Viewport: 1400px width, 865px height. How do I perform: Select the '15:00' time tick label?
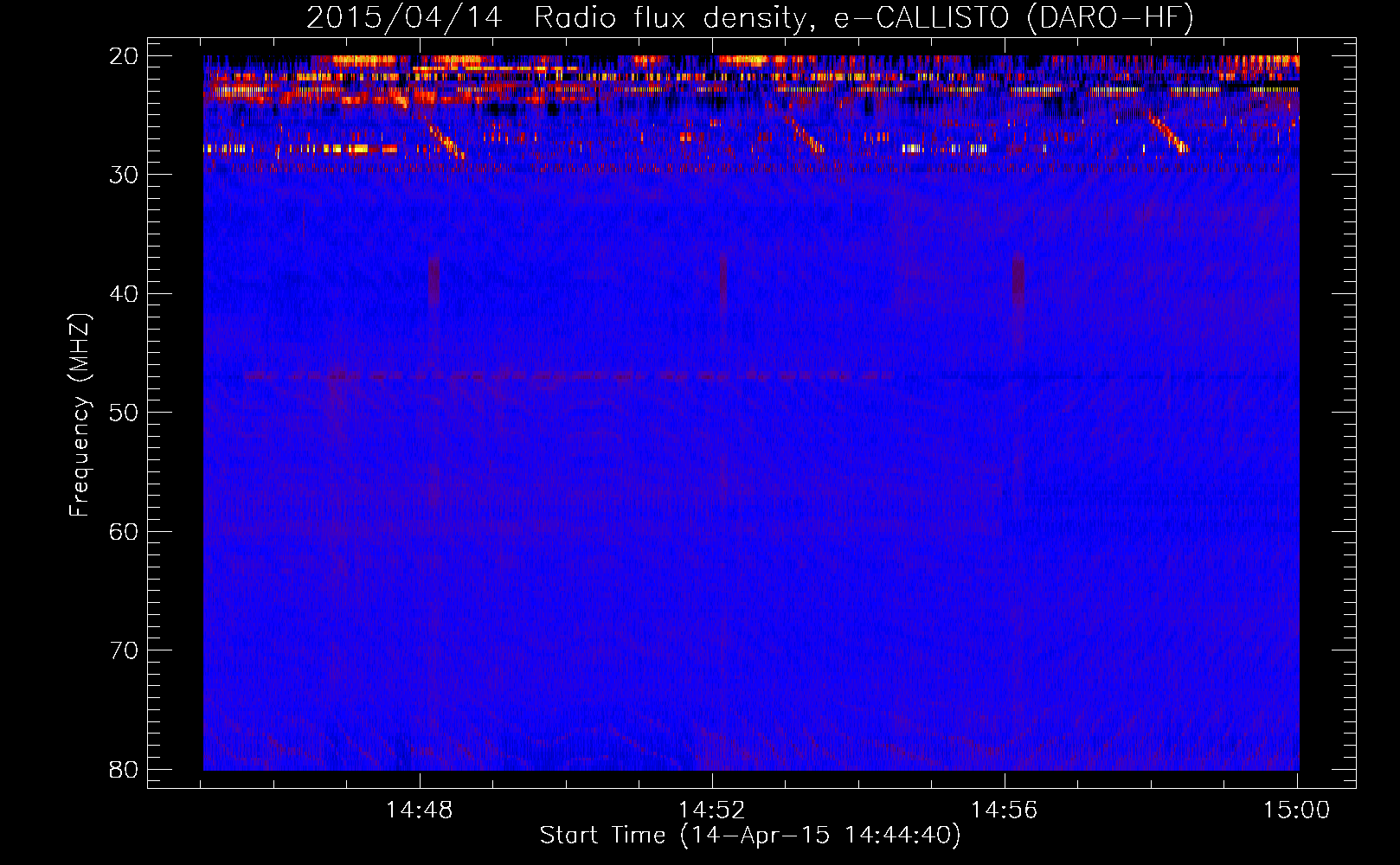1296,811
